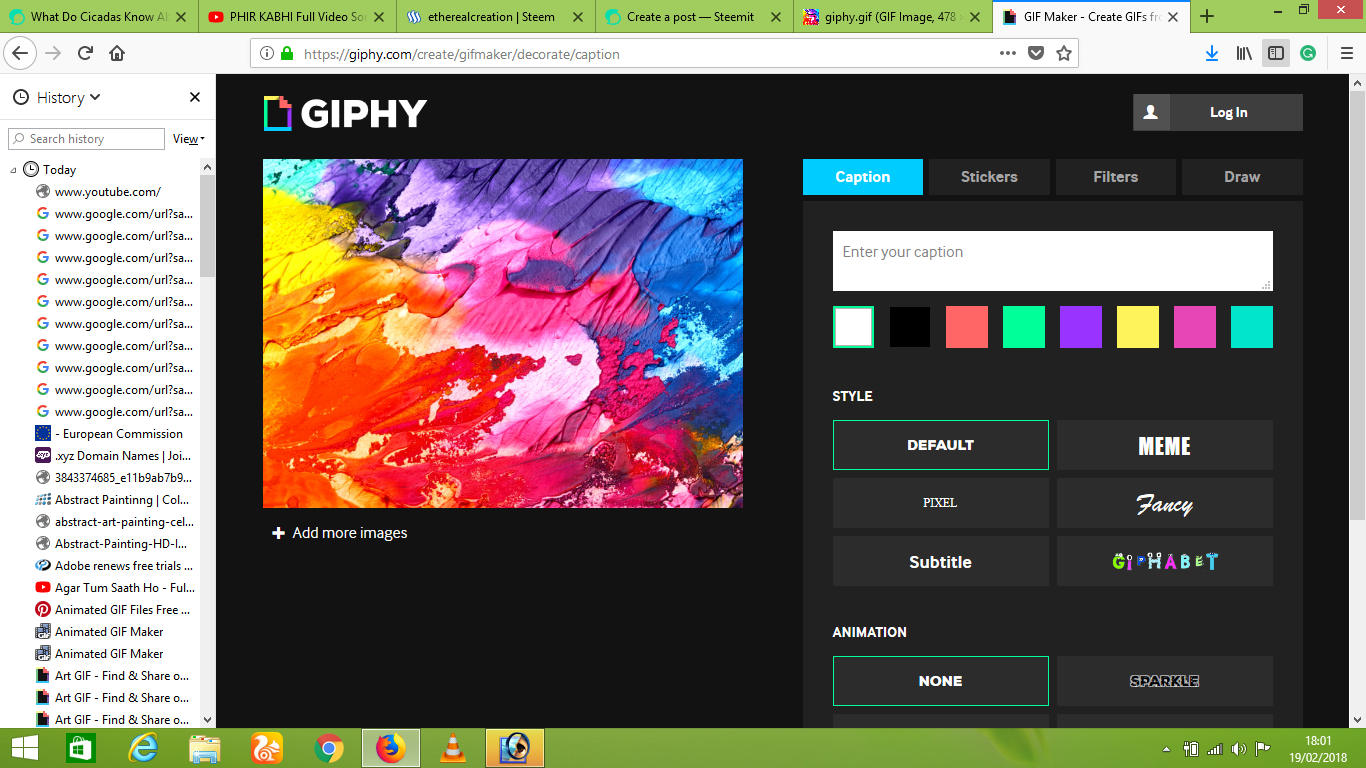Open the Firefox hamburger menu

click(x=1345, y=55)
